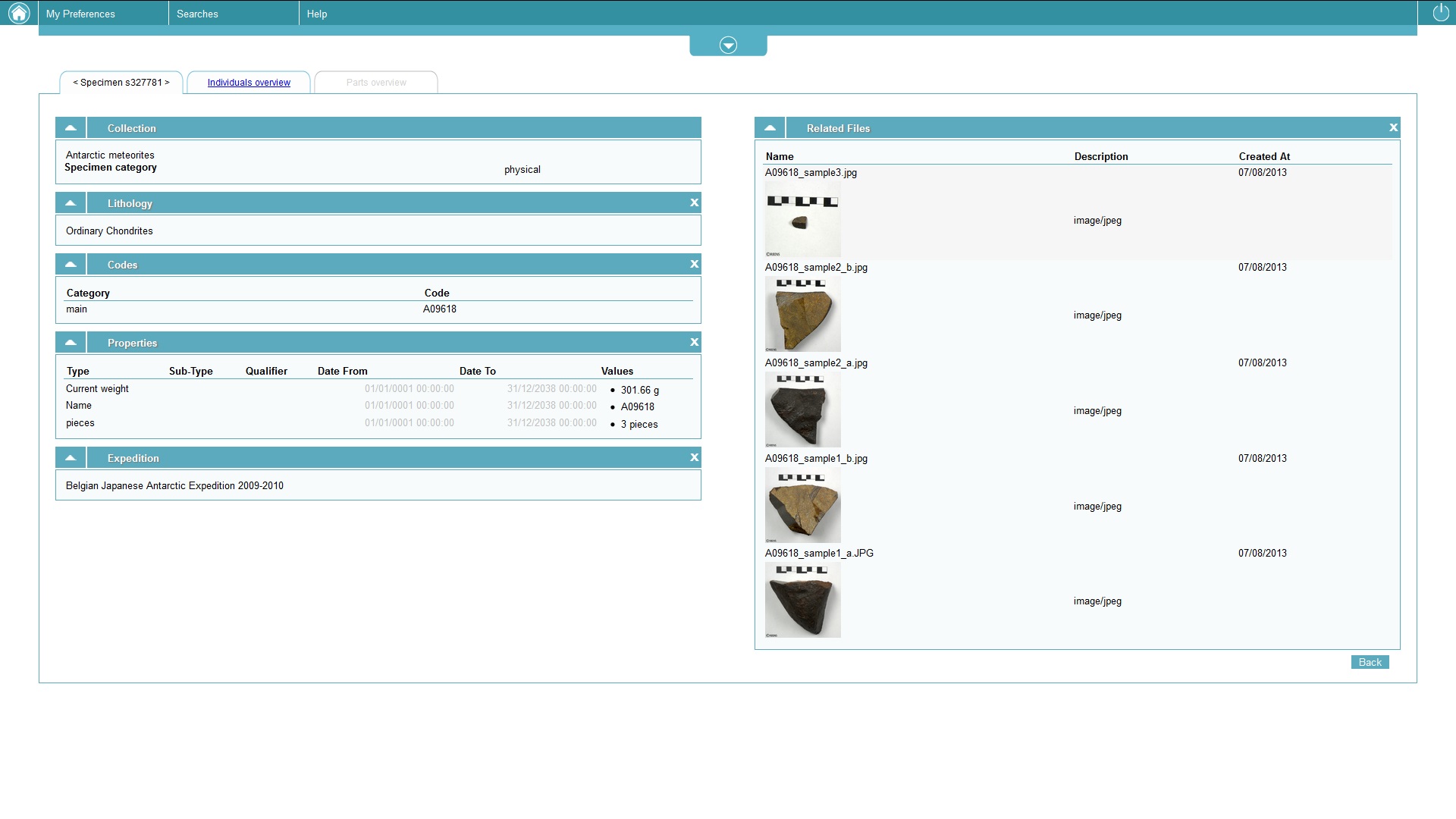The image size is (1456, 819).
Task: Open the Help menu
Action: coord(317,14)
